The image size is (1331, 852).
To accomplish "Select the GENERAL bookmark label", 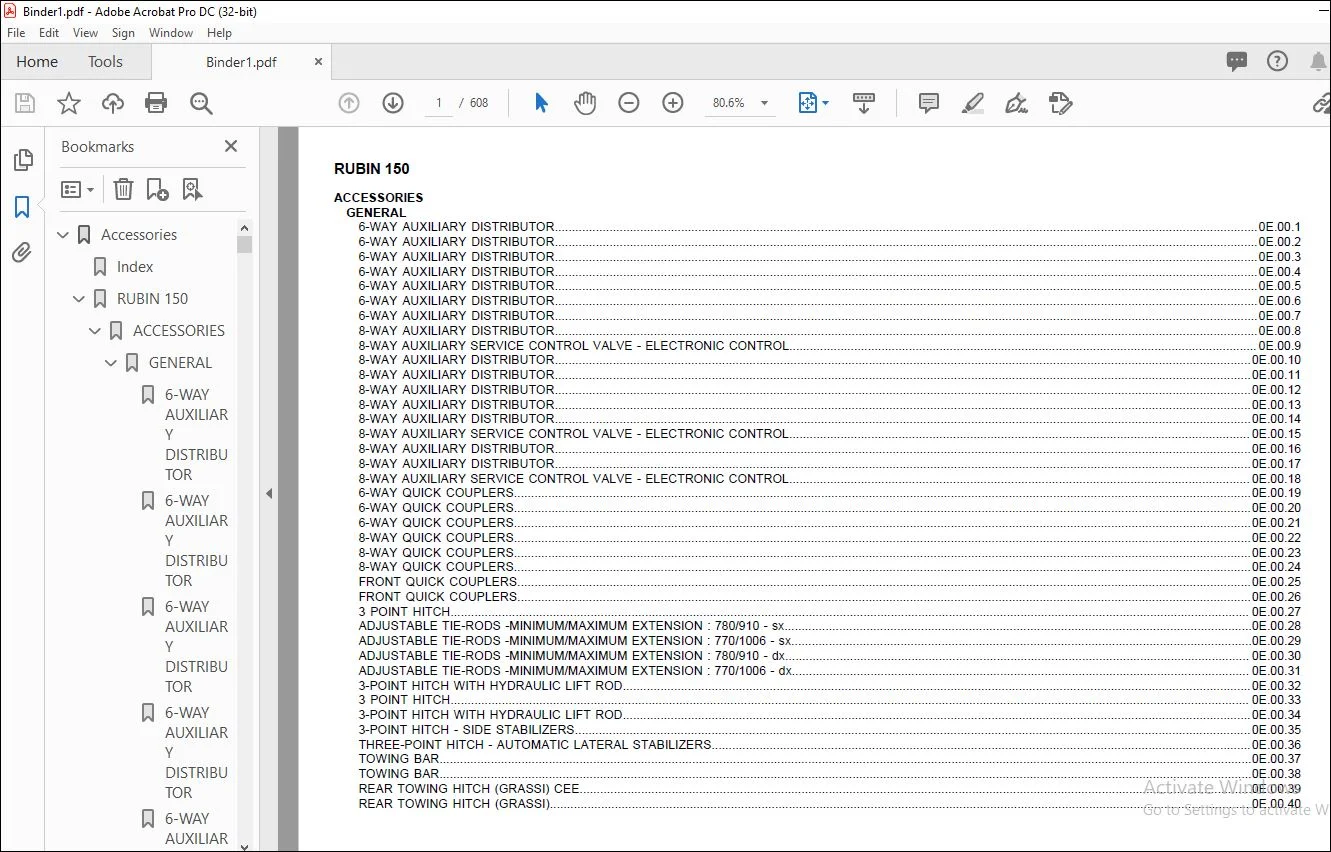I will click(x=180, y=363).
